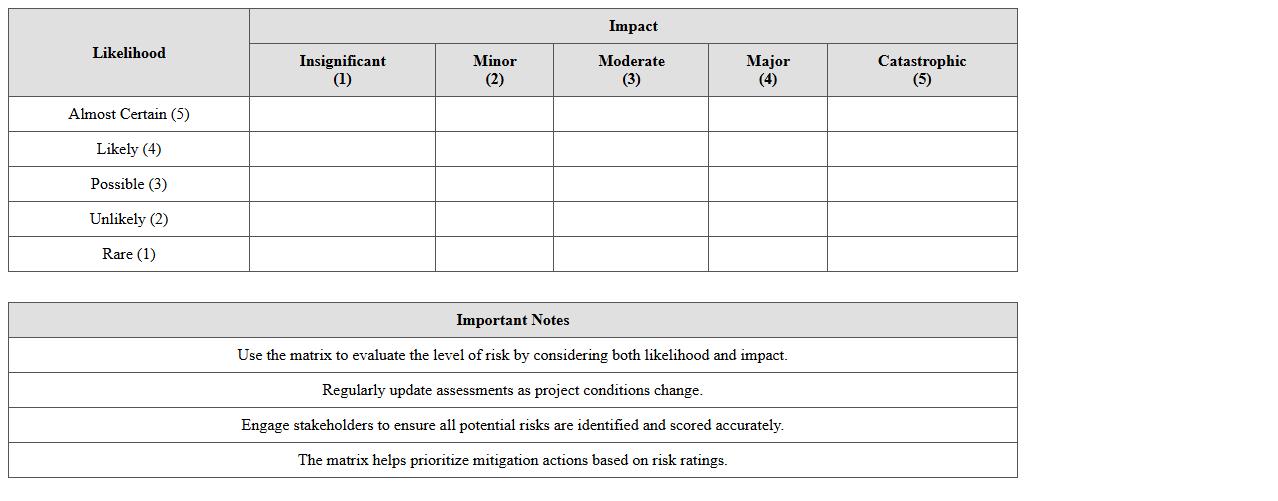Click the Likelihood header cell
This screenshot has width=1278, height=501.
[x=129, y=53]
